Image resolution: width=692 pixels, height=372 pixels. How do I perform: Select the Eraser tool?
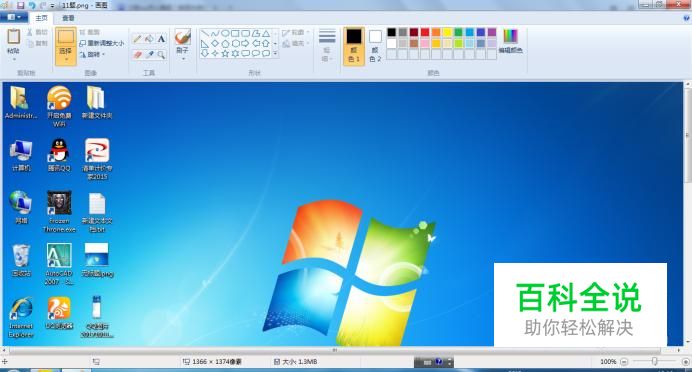coord(137,55)
